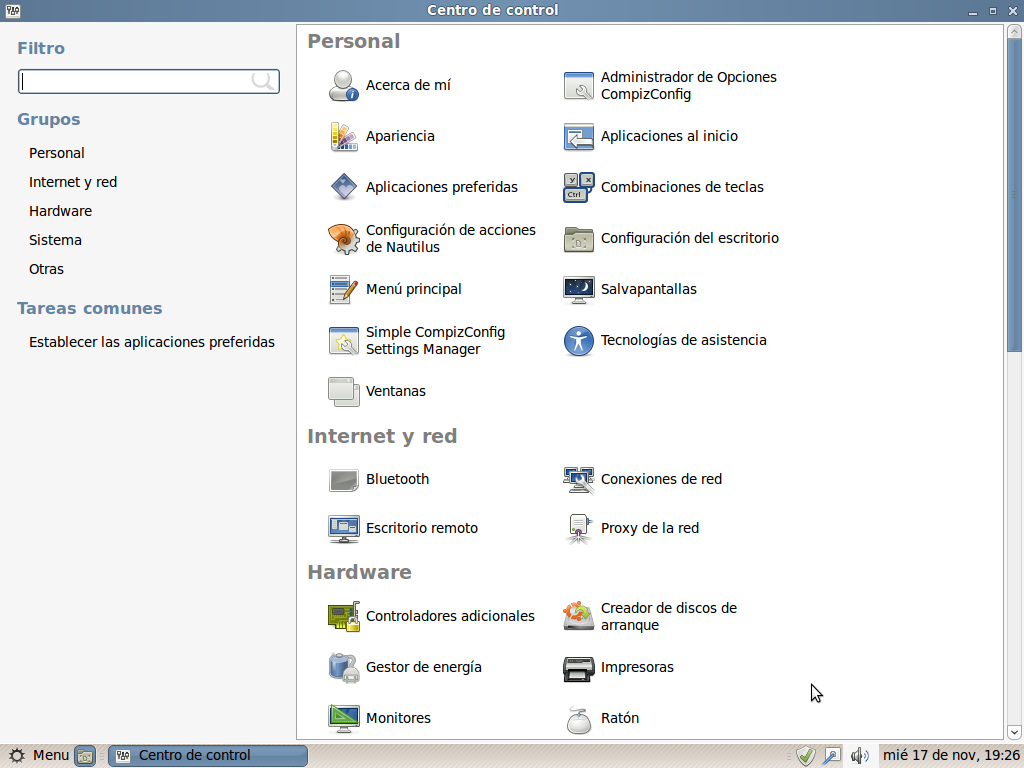Click the volume icon in system tray
1024x768 pixels.
click(x=859, y=756)
